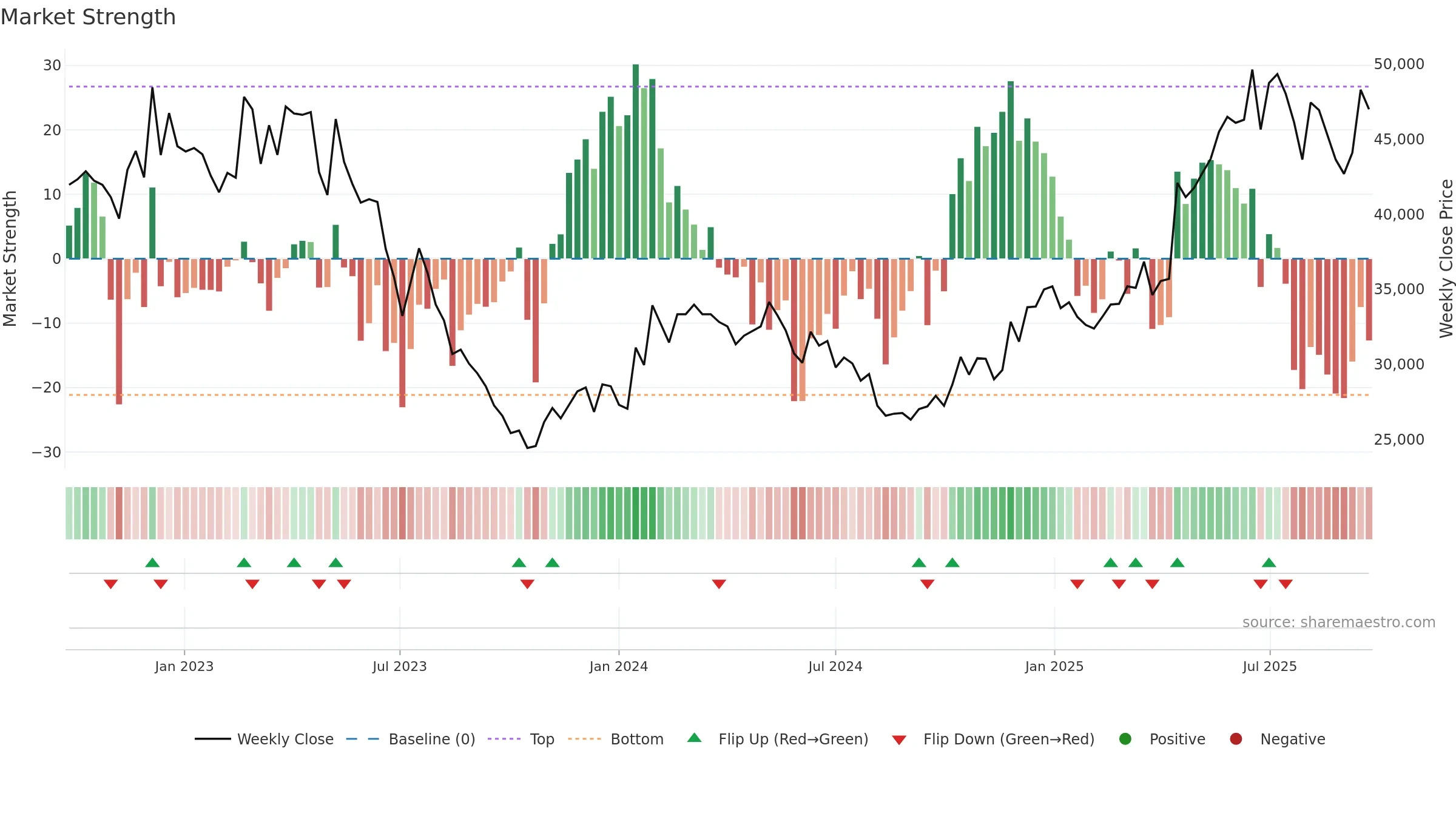
Task: Click the tallest green bar near Jan 2024
Action: (636, 161)
